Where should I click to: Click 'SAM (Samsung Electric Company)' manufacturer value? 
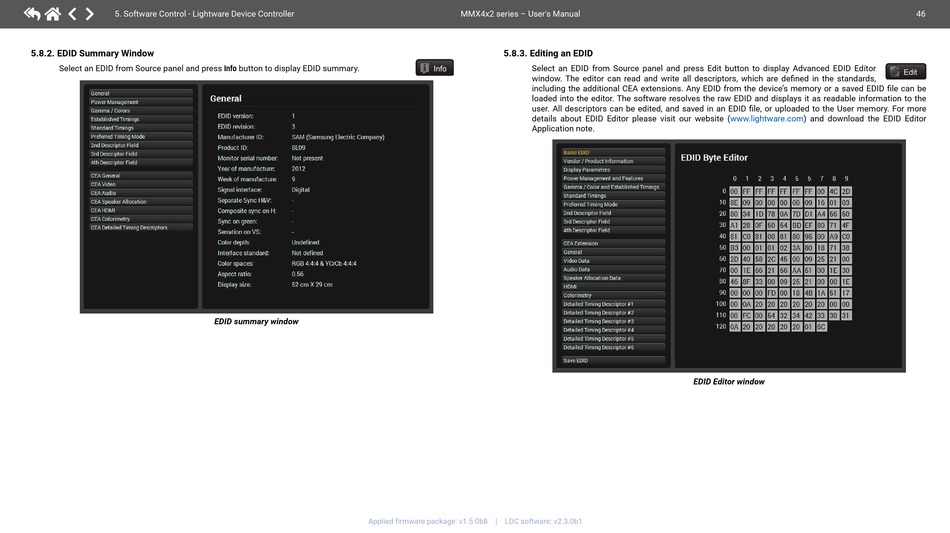click(x=337, y=137)
